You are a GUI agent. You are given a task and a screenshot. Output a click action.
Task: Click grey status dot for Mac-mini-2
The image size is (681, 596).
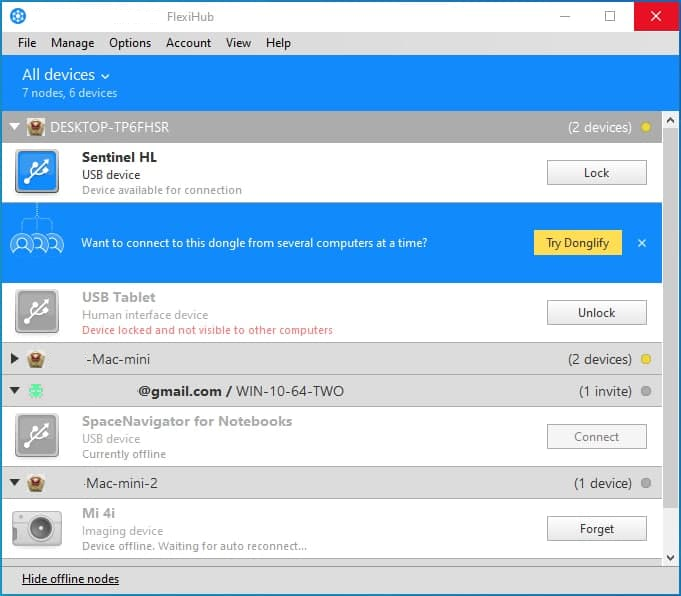point(646,483)
